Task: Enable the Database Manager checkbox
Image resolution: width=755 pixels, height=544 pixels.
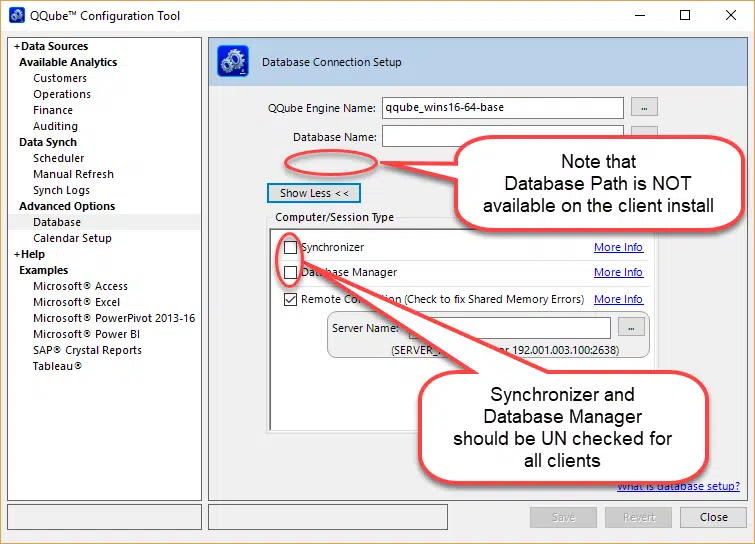Action: 290,272
